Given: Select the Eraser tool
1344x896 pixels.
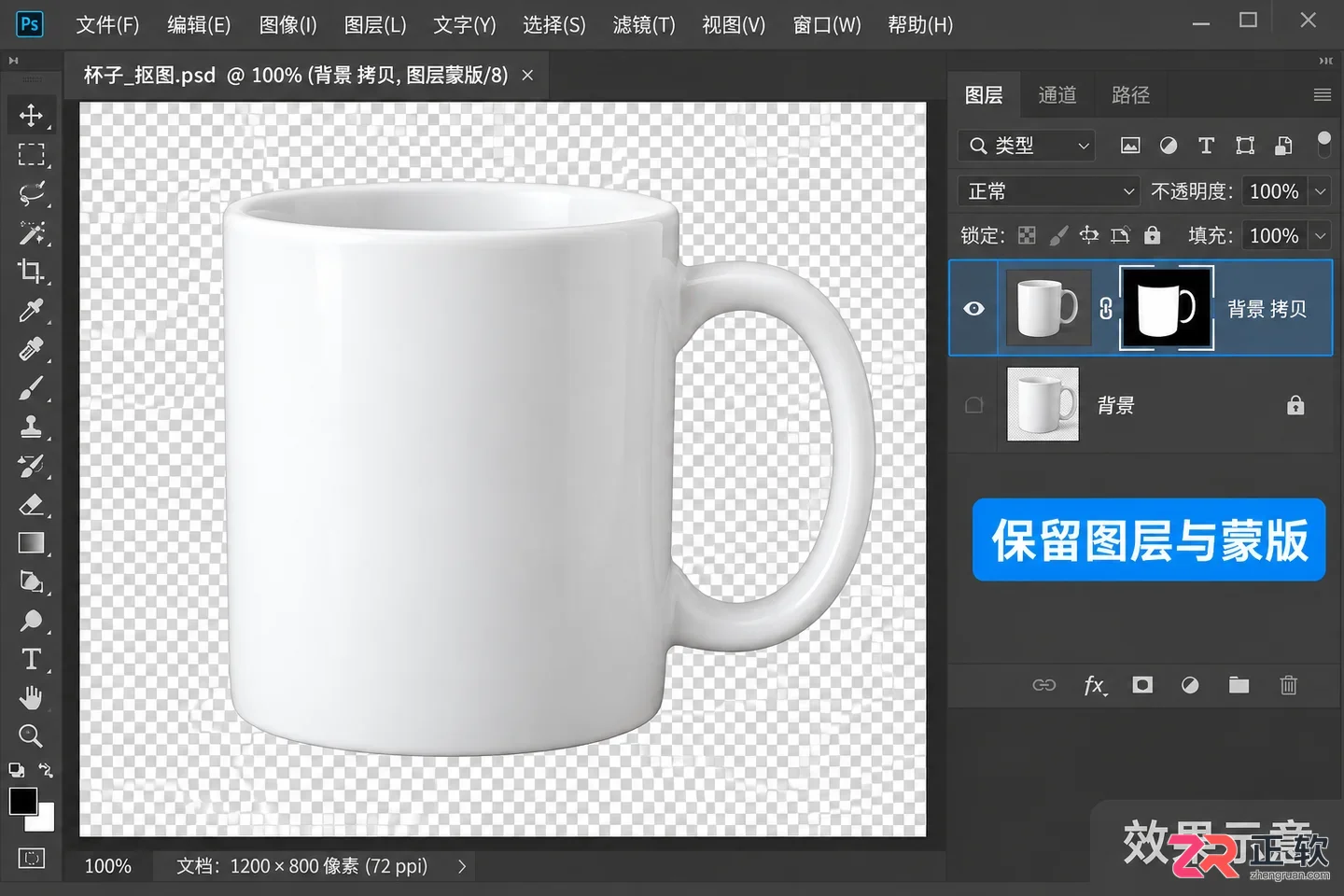Looking at the screenshot, I should 31,505.
